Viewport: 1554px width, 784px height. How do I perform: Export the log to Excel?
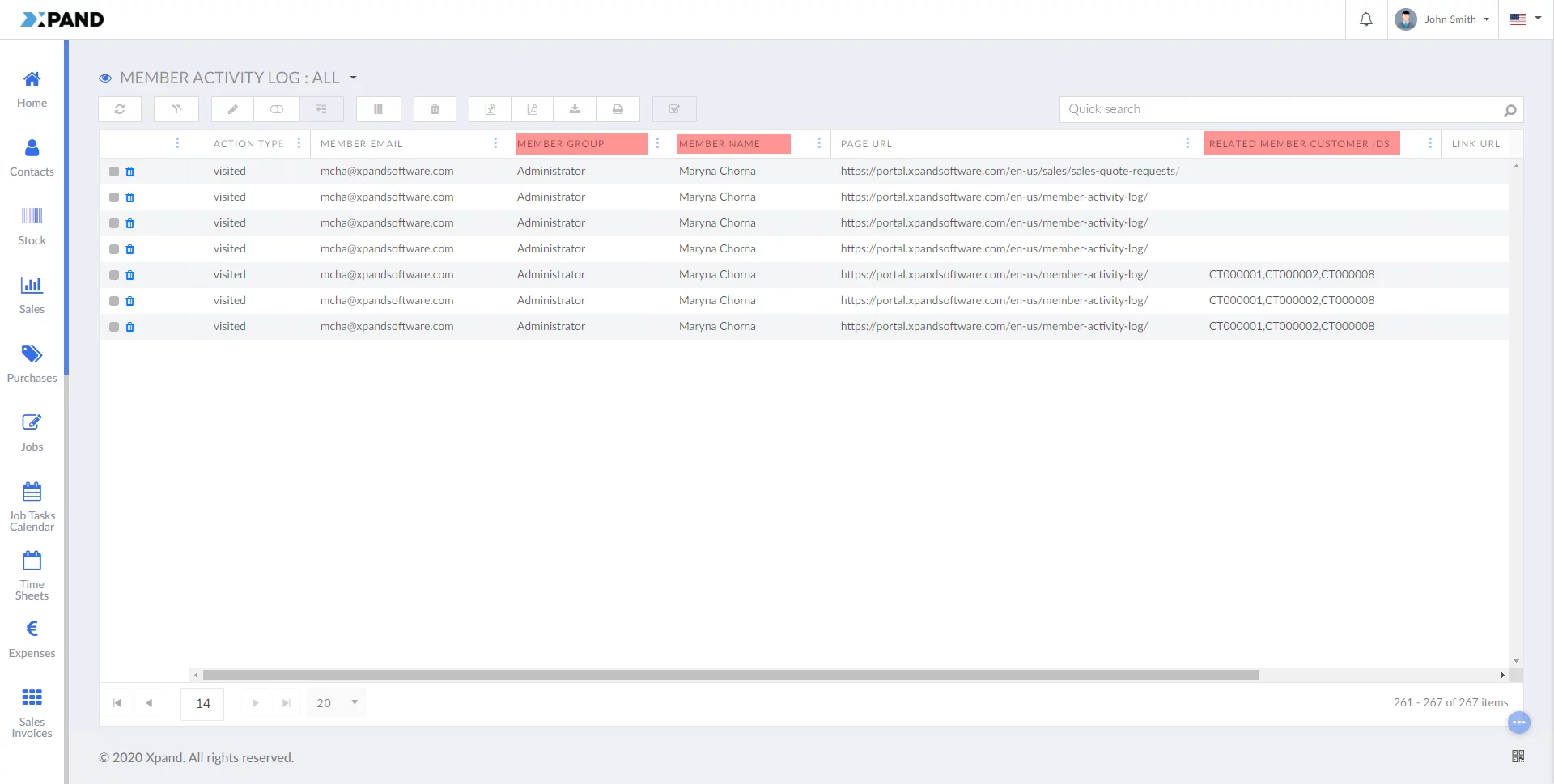490,109
